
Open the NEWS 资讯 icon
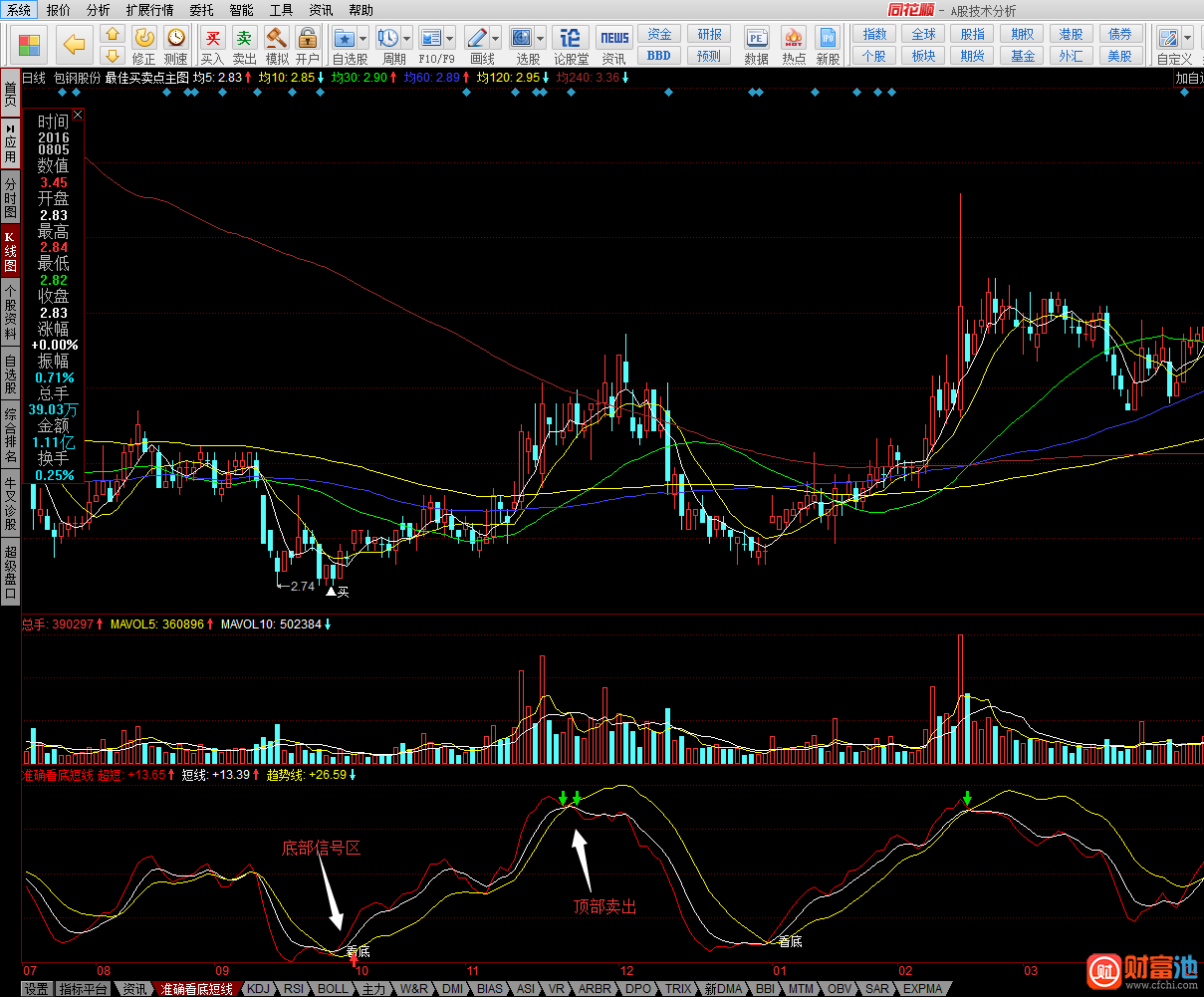click(x=614, y=38)
